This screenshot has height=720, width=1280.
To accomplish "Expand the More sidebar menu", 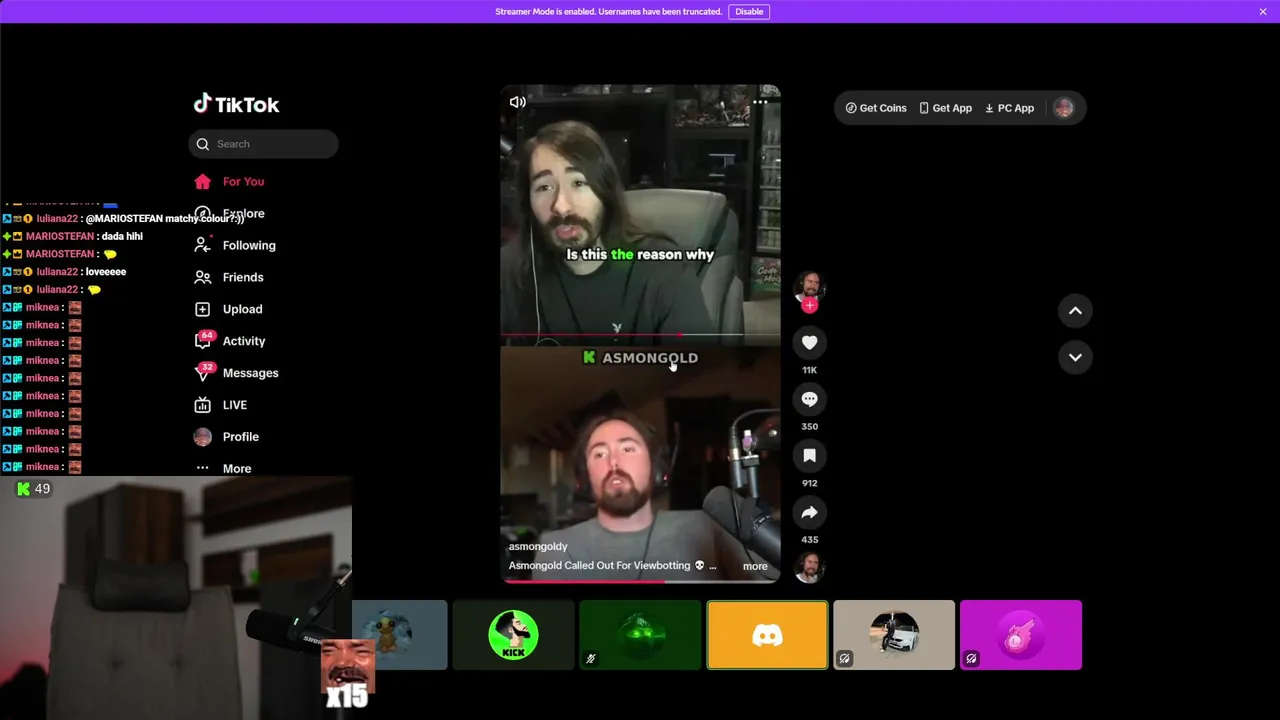I will pyautogui.click(x=237, y=468).
